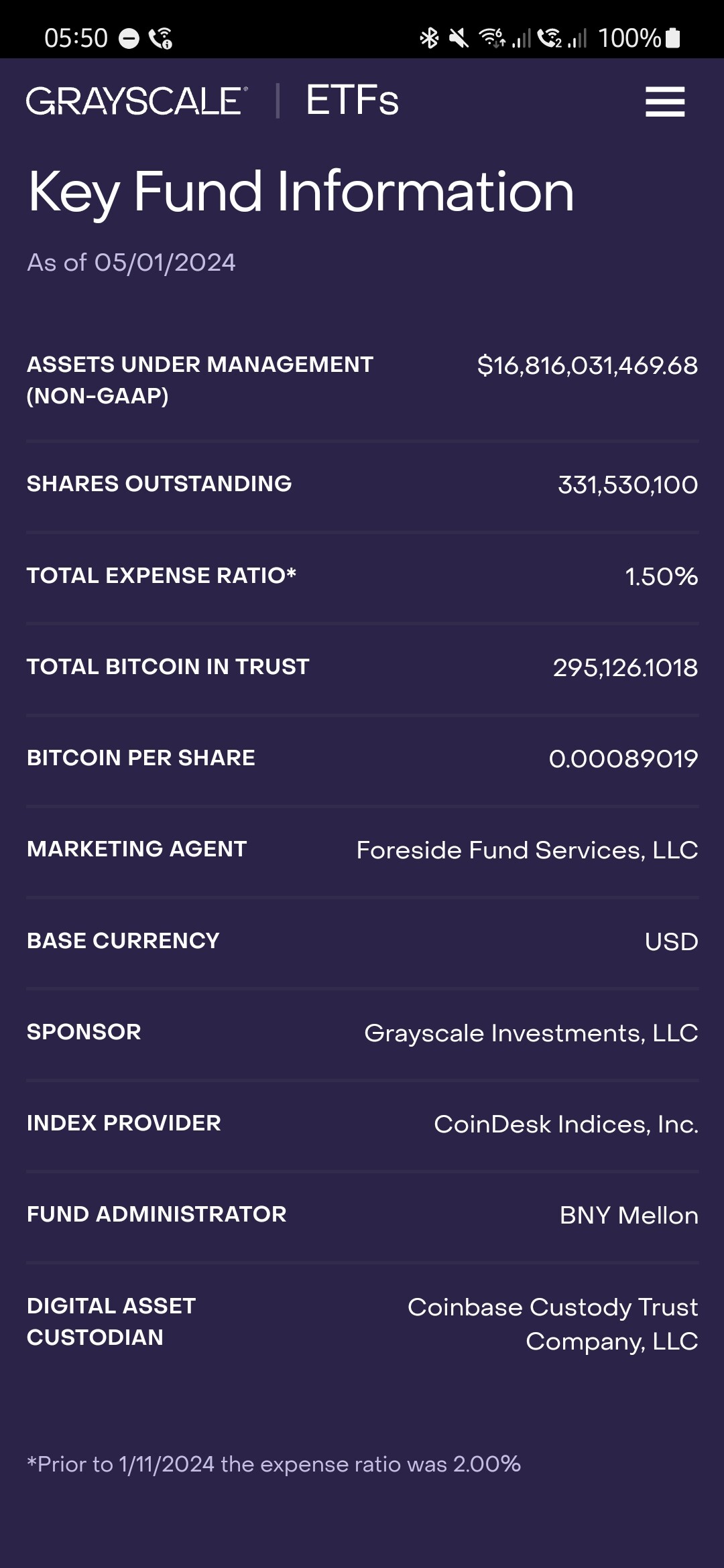Tap CoinDesk Indices, Inc. text
This screenshot has width=724, height=1568.
pos(566,1124)
